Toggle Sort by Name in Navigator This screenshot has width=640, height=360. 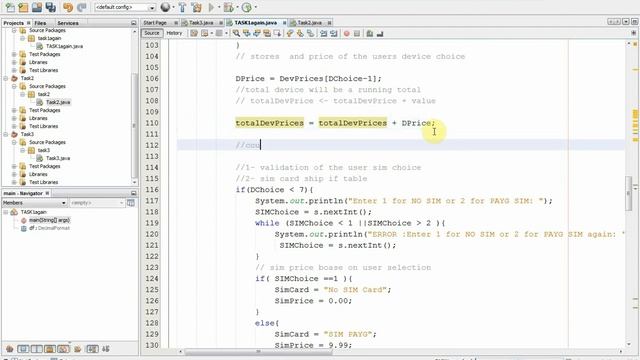pyautogui.click(x=93, y=349)
